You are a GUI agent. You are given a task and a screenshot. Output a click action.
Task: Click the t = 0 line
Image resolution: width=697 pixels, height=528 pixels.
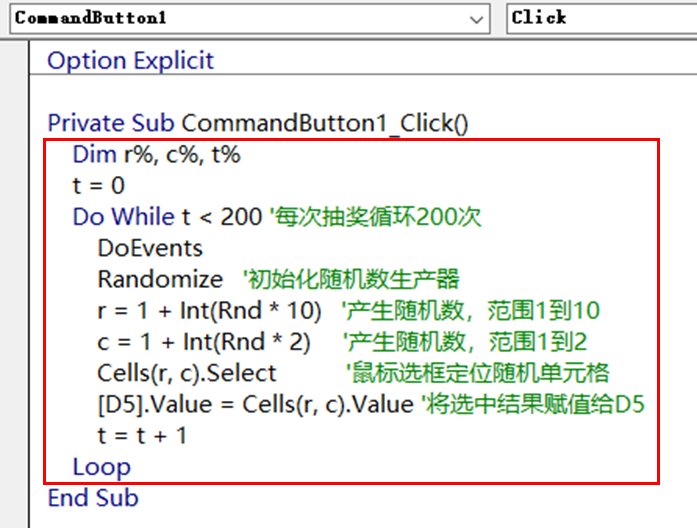coord(99,185)
